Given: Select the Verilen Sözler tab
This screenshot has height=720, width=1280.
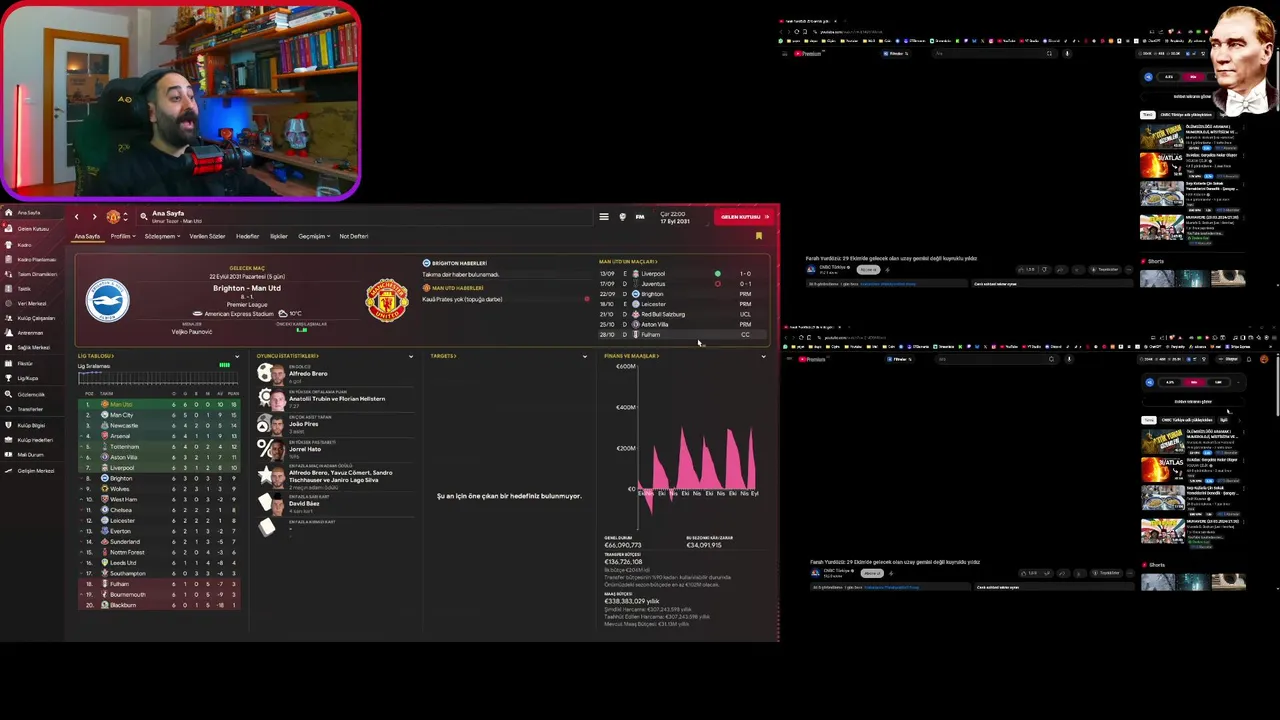Looking at the screenshot, I should pyautogui.click(x=207, y=236).
